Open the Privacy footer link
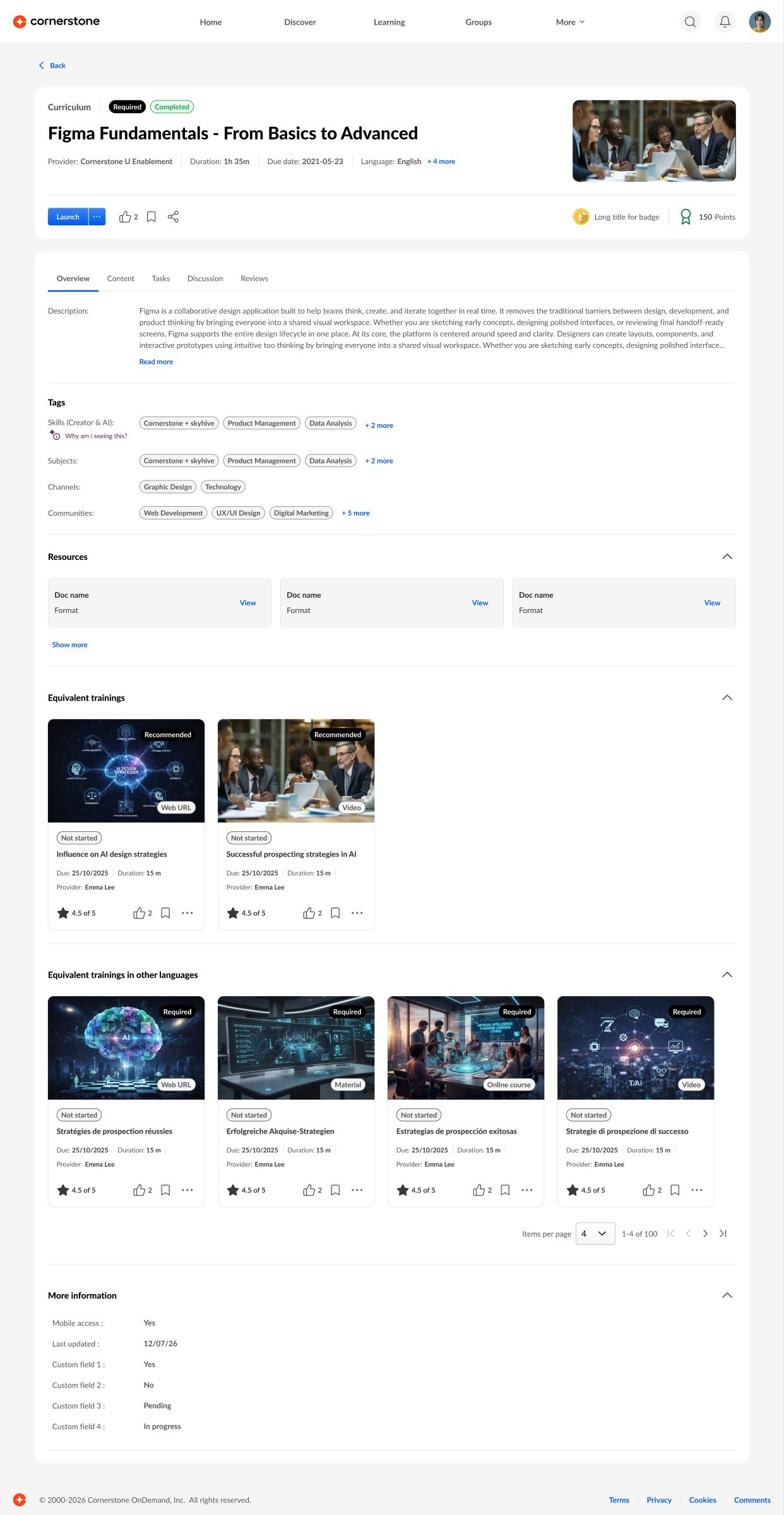This screenshot has width=784, height=1515. click(659, 1500)
